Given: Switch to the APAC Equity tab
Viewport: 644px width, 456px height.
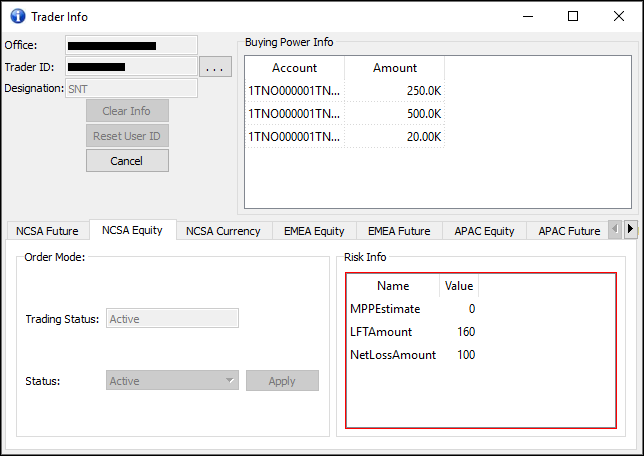Looking at the screenshot, I should (484, 231).
